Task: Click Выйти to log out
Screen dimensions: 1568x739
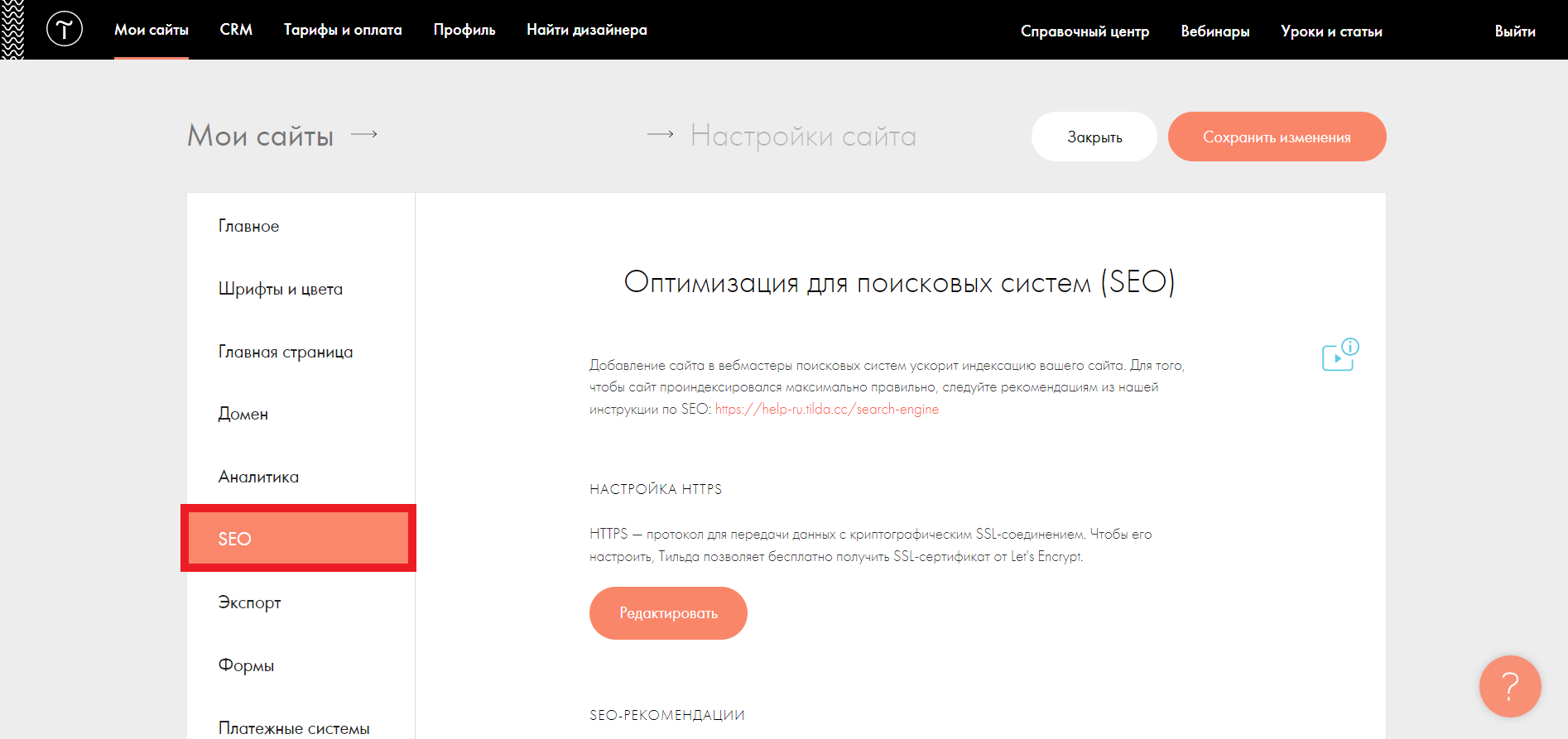Action: pos(1515,31)
